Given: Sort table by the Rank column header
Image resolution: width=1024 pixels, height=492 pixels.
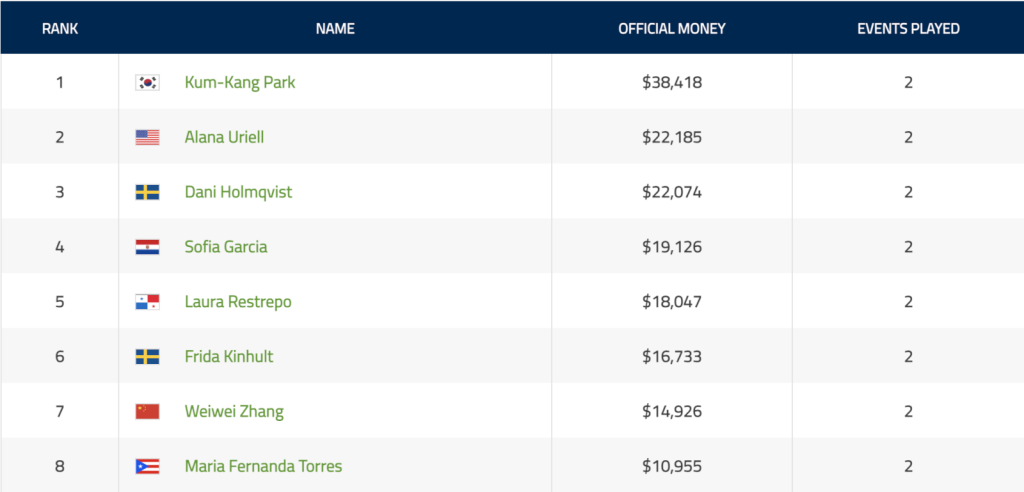Looking at the screenshot, I should coord(60,29).
